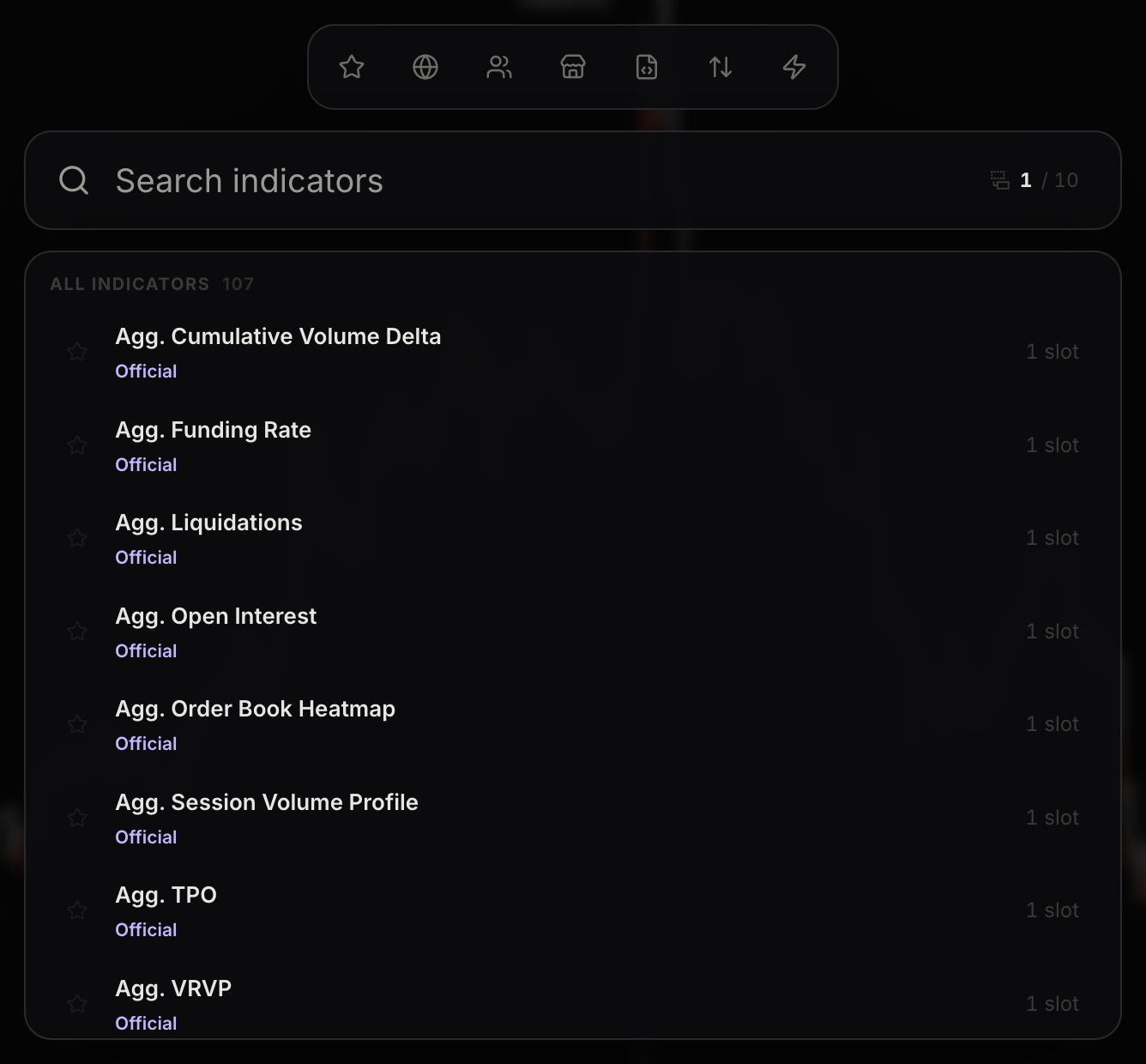Screen dimensions: 1146x1064
Task: Favorite Agg. Cumulative Volume Delta star
Action: (77, 352)
